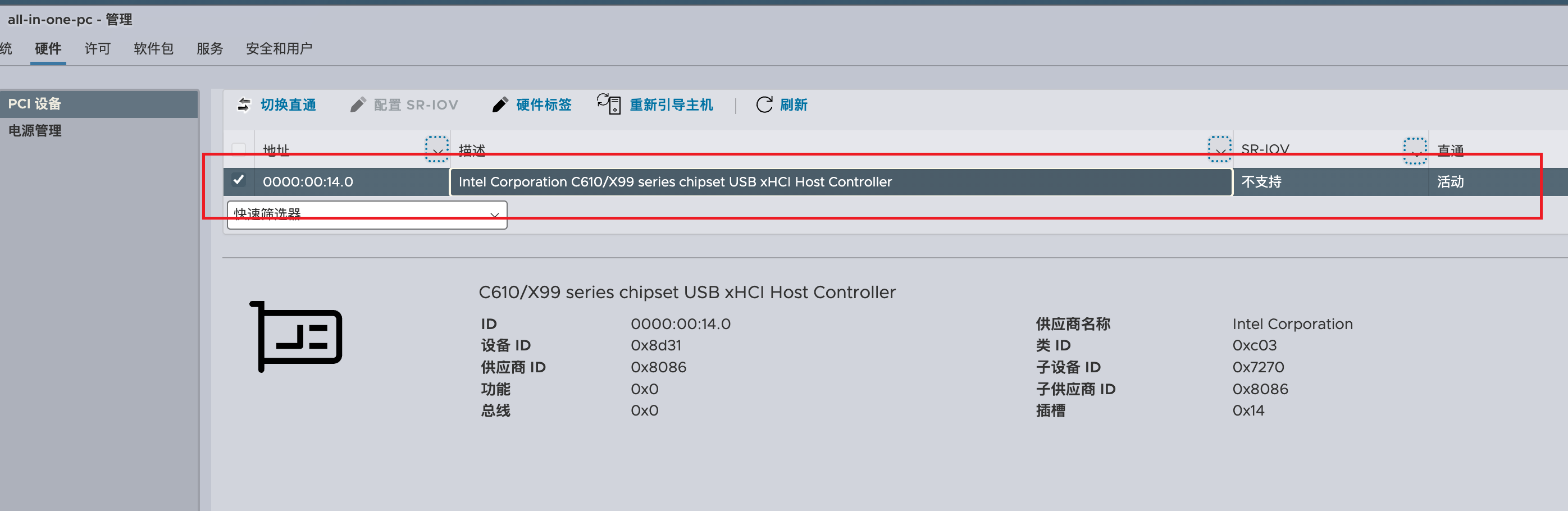
Task: Open the description column dropdown menu
Action: coord(1219,149)
